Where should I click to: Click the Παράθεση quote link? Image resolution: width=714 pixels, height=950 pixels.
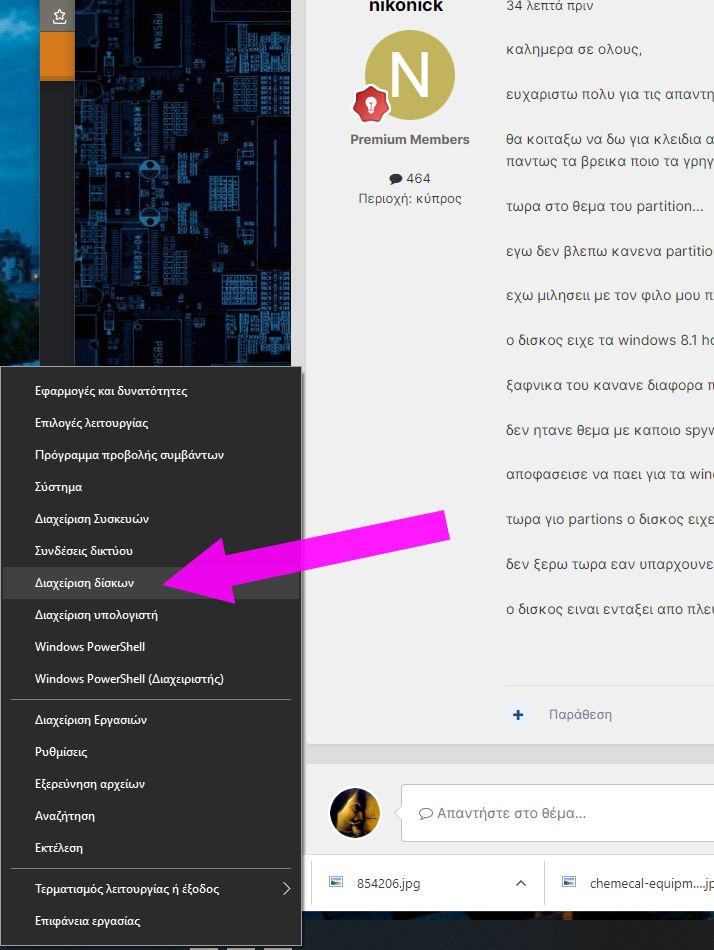[x=580, y=715]
